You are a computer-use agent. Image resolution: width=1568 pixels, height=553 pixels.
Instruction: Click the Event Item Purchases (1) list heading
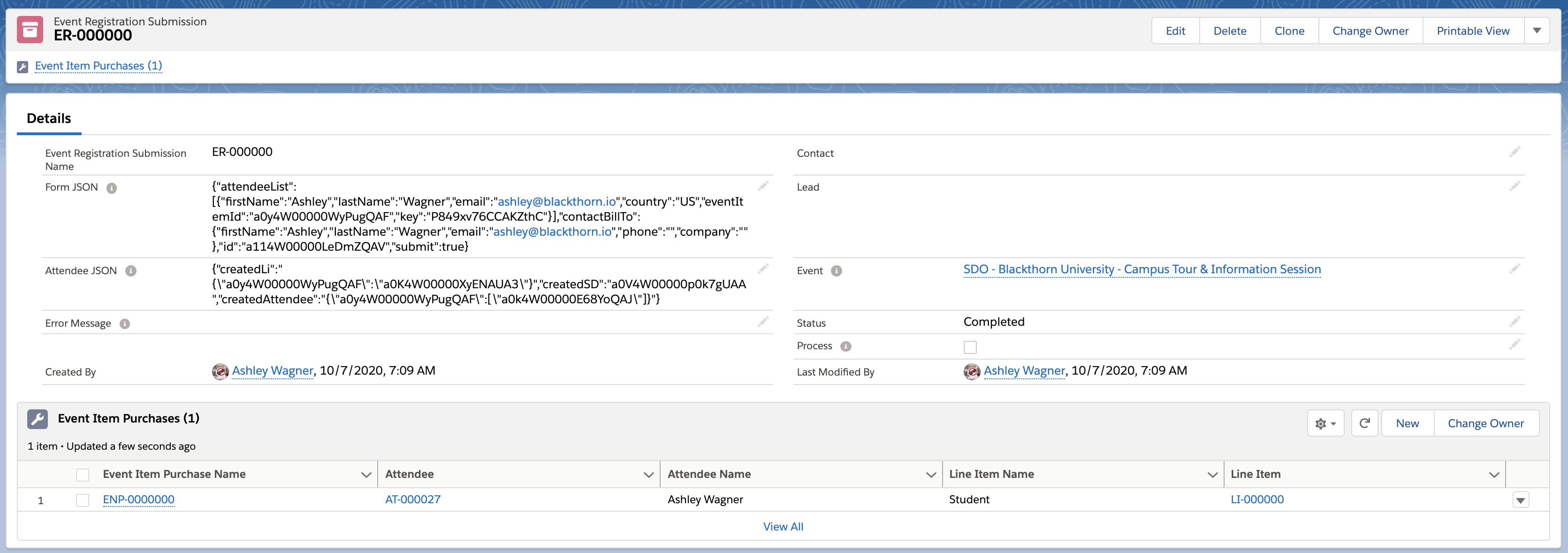pyautogui.click(x=129, y=418)
